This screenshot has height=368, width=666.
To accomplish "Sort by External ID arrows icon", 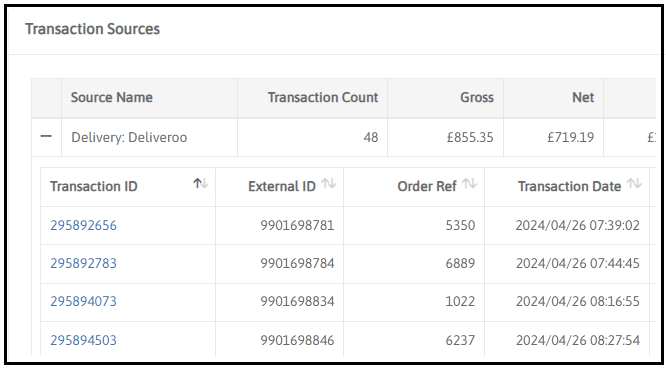I will (x=329, y=184).
